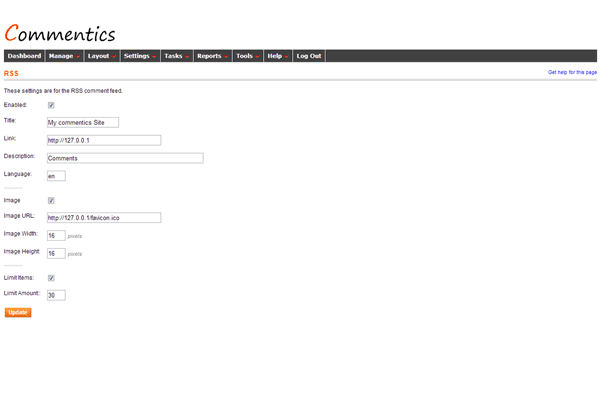Open the Reports menu
Screen dimensions: 600x400
(x=212, y=56)
